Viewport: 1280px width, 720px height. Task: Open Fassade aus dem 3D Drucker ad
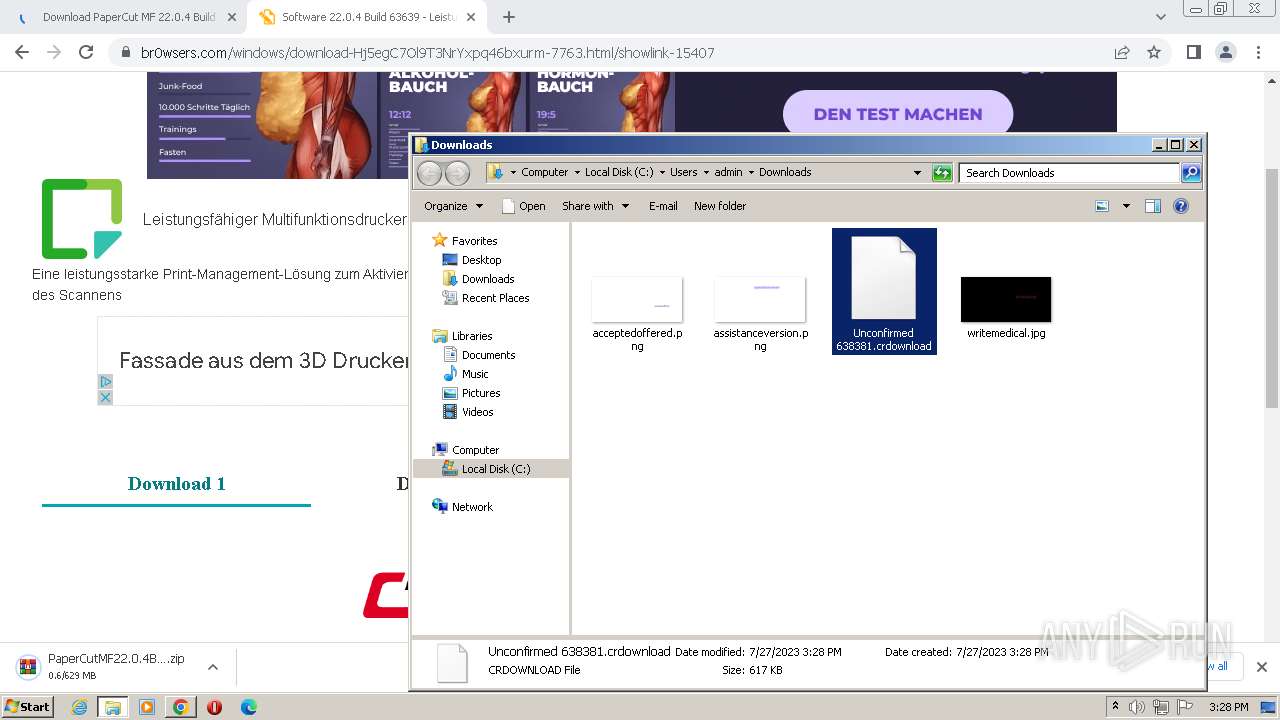click(x=264, y=361)
